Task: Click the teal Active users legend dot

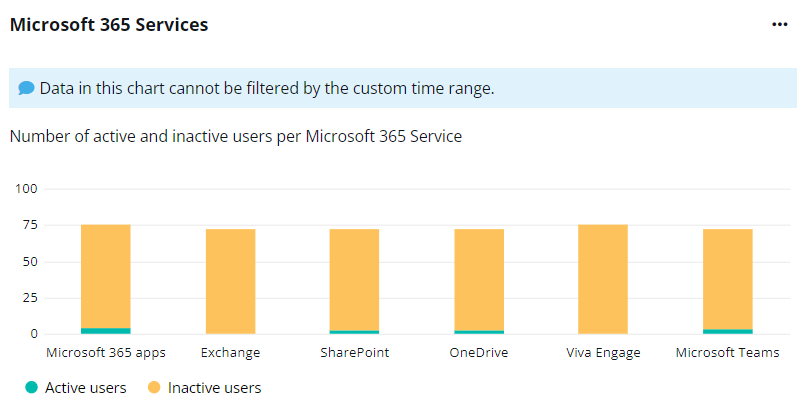Action: [31, 387]
